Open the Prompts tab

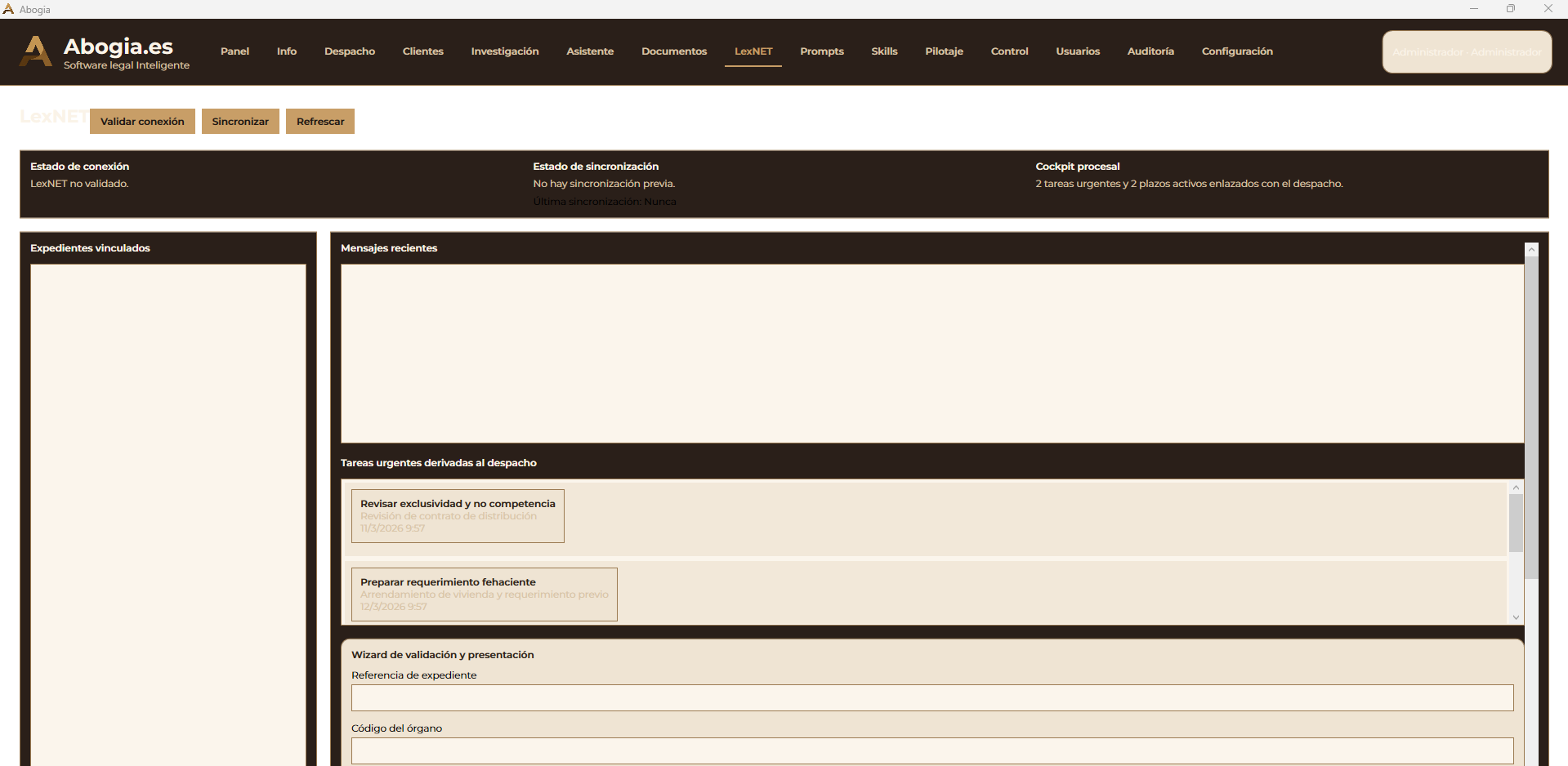[x=821, y=51]
